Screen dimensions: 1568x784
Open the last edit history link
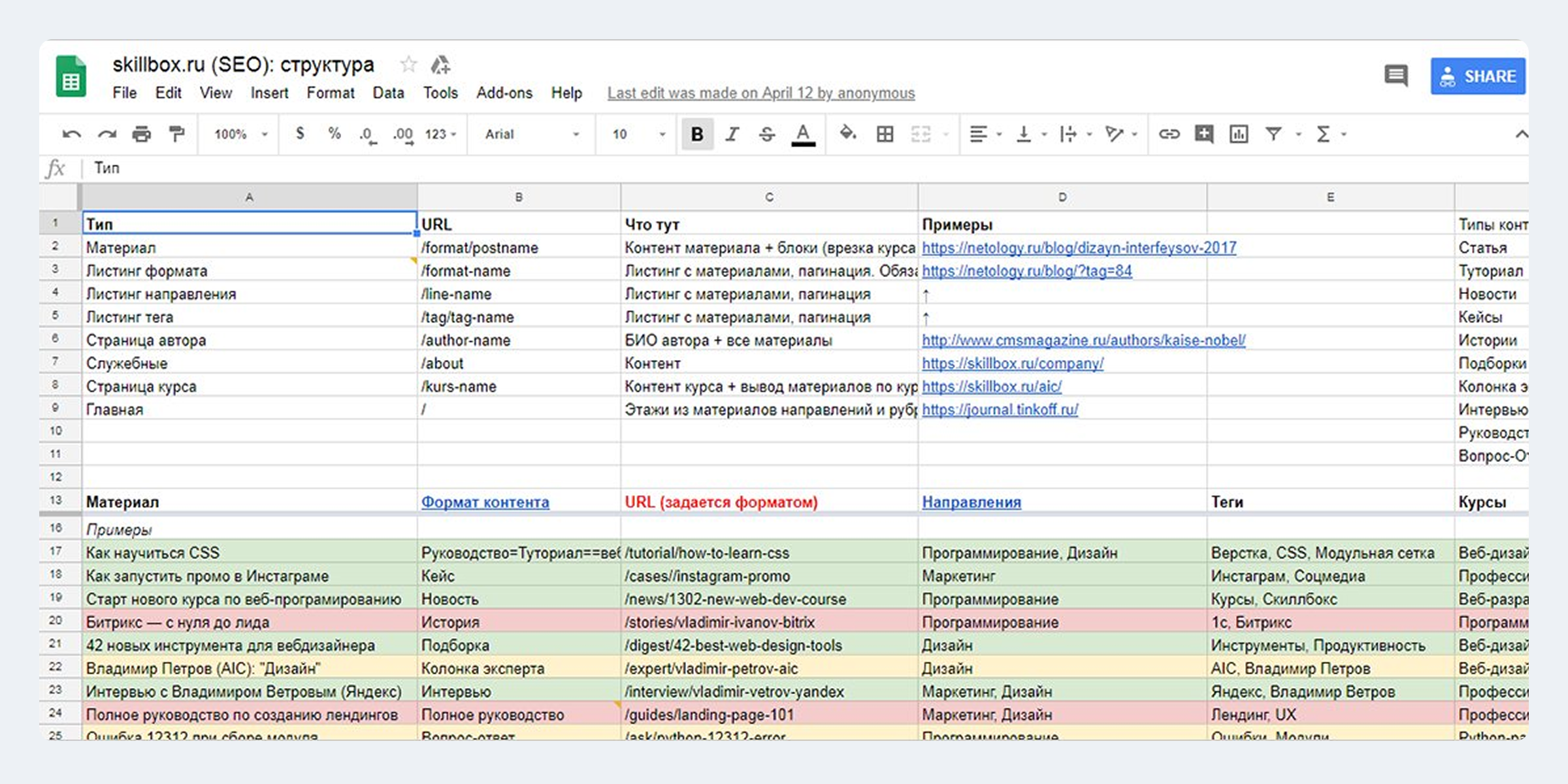pyautogui.click(x=761, y=93)
